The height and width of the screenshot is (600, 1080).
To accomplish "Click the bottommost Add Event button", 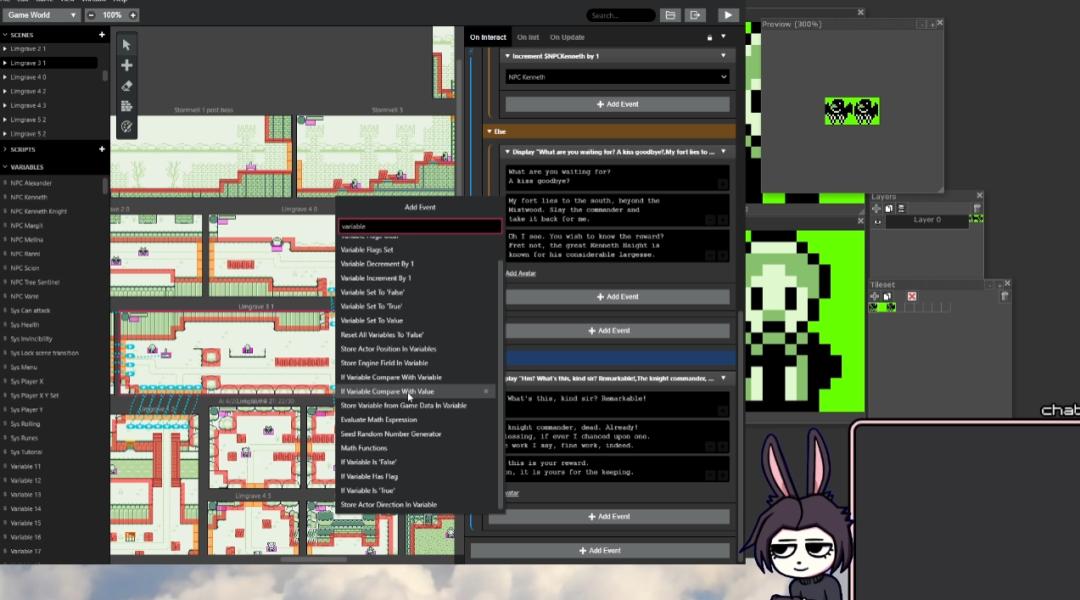I will tap(599, 550).
